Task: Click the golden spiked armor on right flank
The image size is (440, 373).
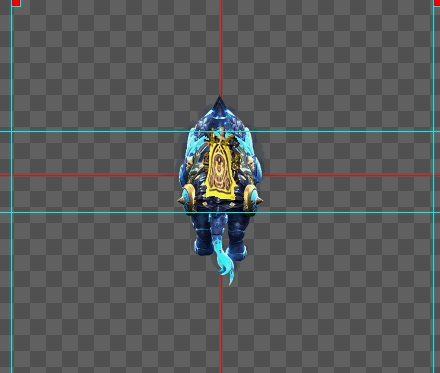Action: [x=253, y=197]
